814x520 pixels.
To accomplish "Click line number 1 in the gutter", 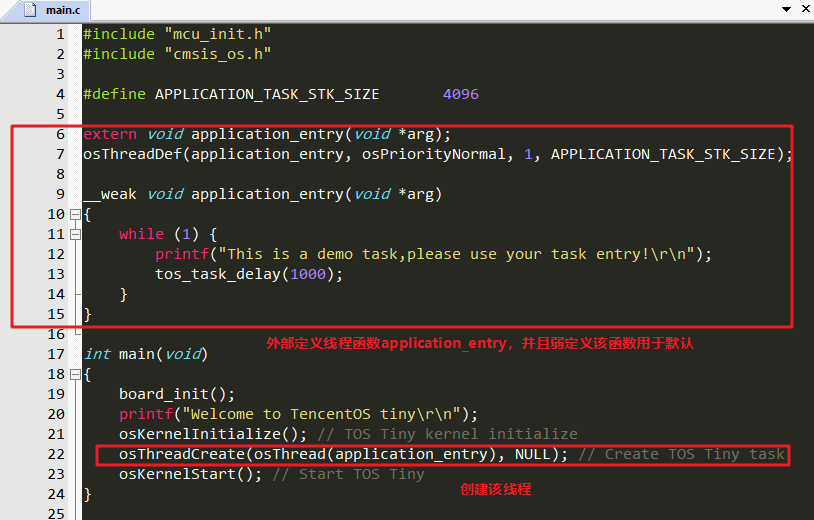I will point(60,34).
